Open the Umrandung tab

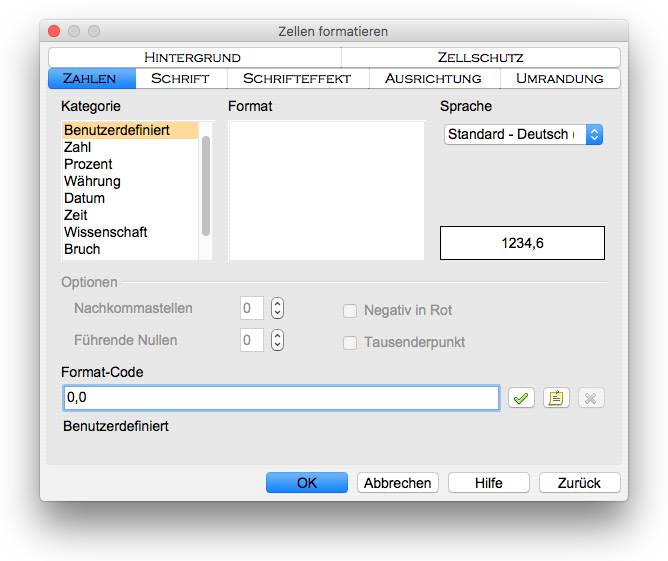pyautogui.click(x=560, y=78)
